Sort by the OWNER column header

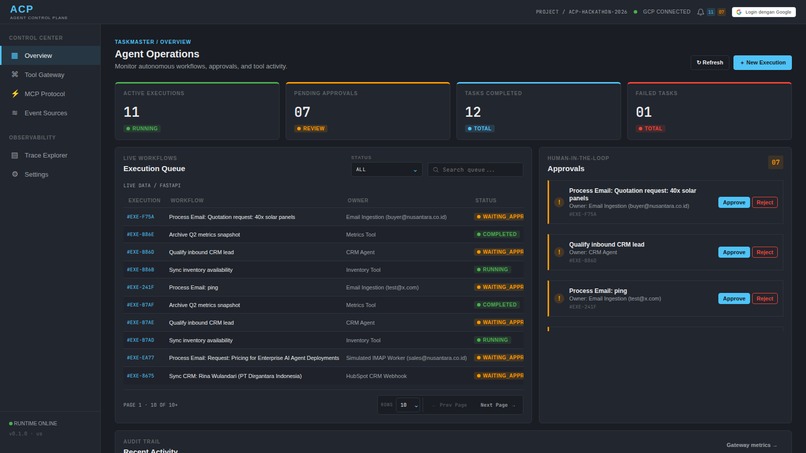tap(358, 201)
